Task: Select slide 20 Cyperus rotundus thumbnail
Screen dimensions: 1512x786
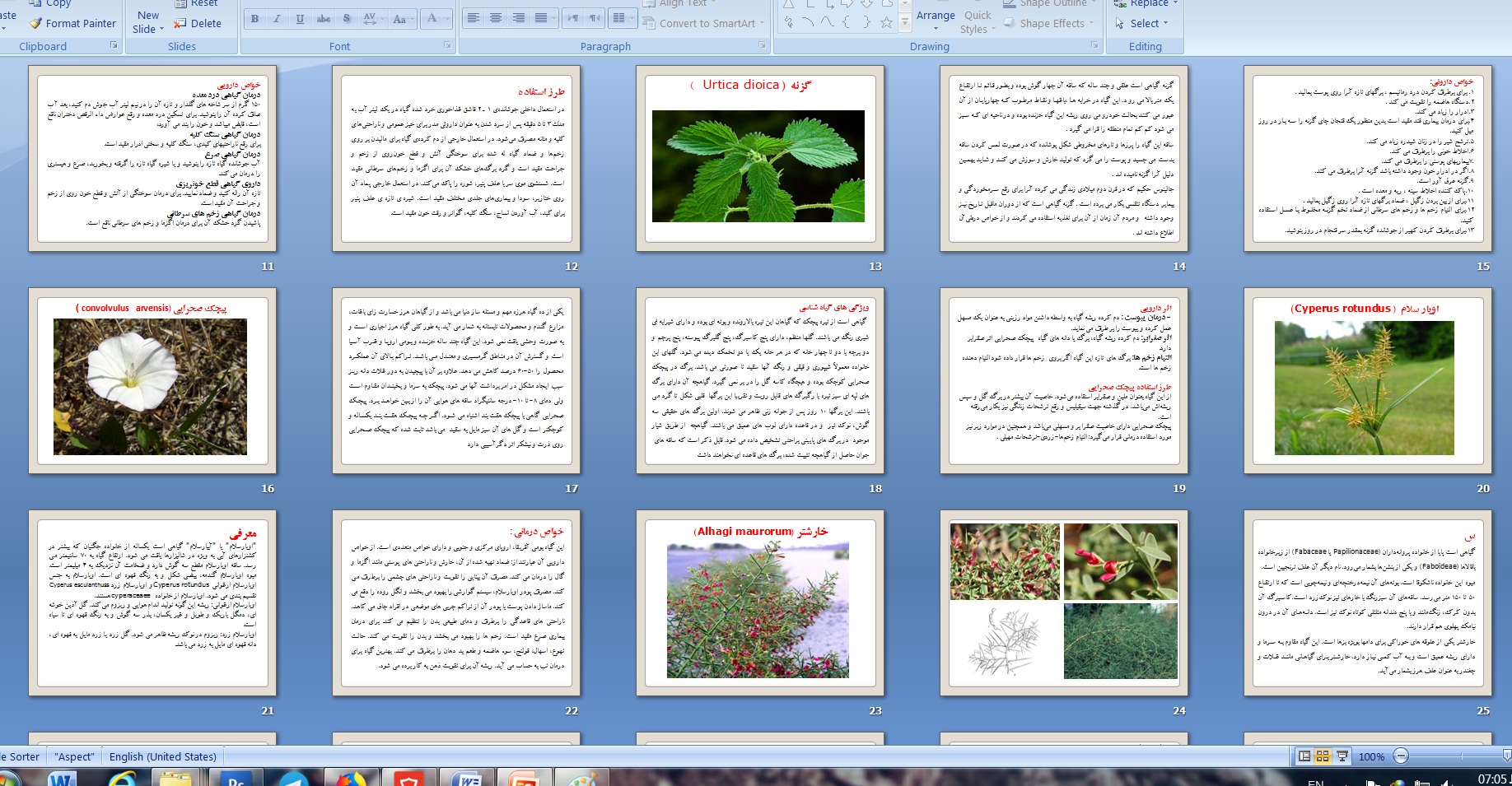Action: point(1368,380)
